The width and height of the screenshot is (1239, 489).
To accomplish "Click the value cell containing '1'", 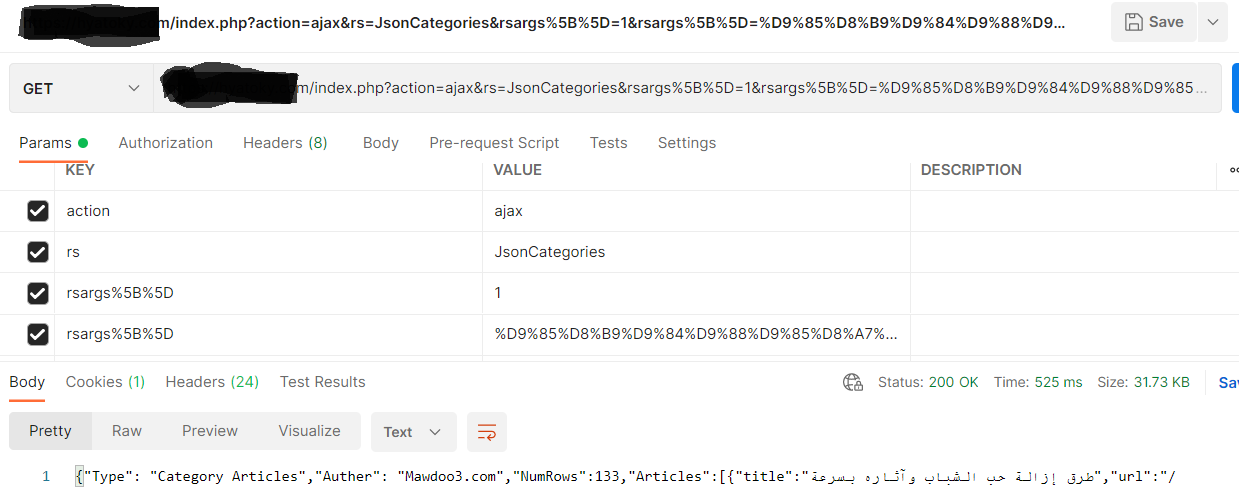I will tap(696, 293).
